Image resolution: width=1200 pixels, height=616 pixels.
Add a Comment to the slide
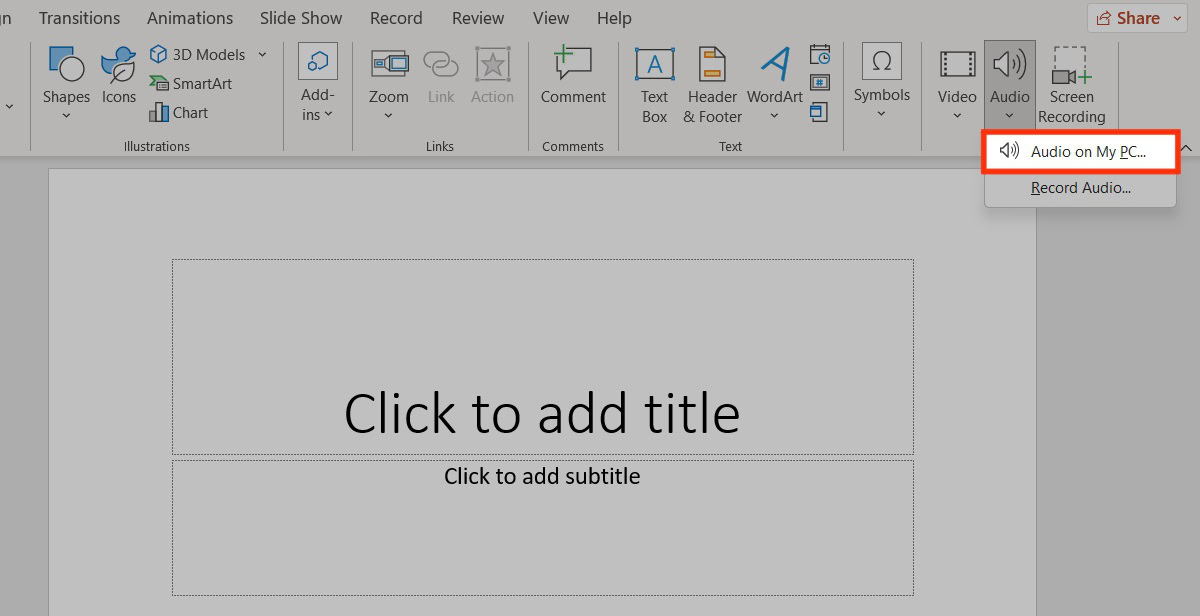pyautogui.click(x=573, y=78)
